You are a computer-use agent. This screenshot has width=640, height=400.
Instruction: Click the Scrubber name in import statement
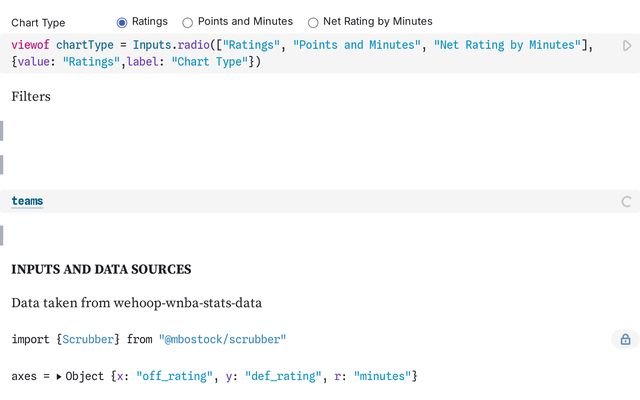[x=88, y=339]
